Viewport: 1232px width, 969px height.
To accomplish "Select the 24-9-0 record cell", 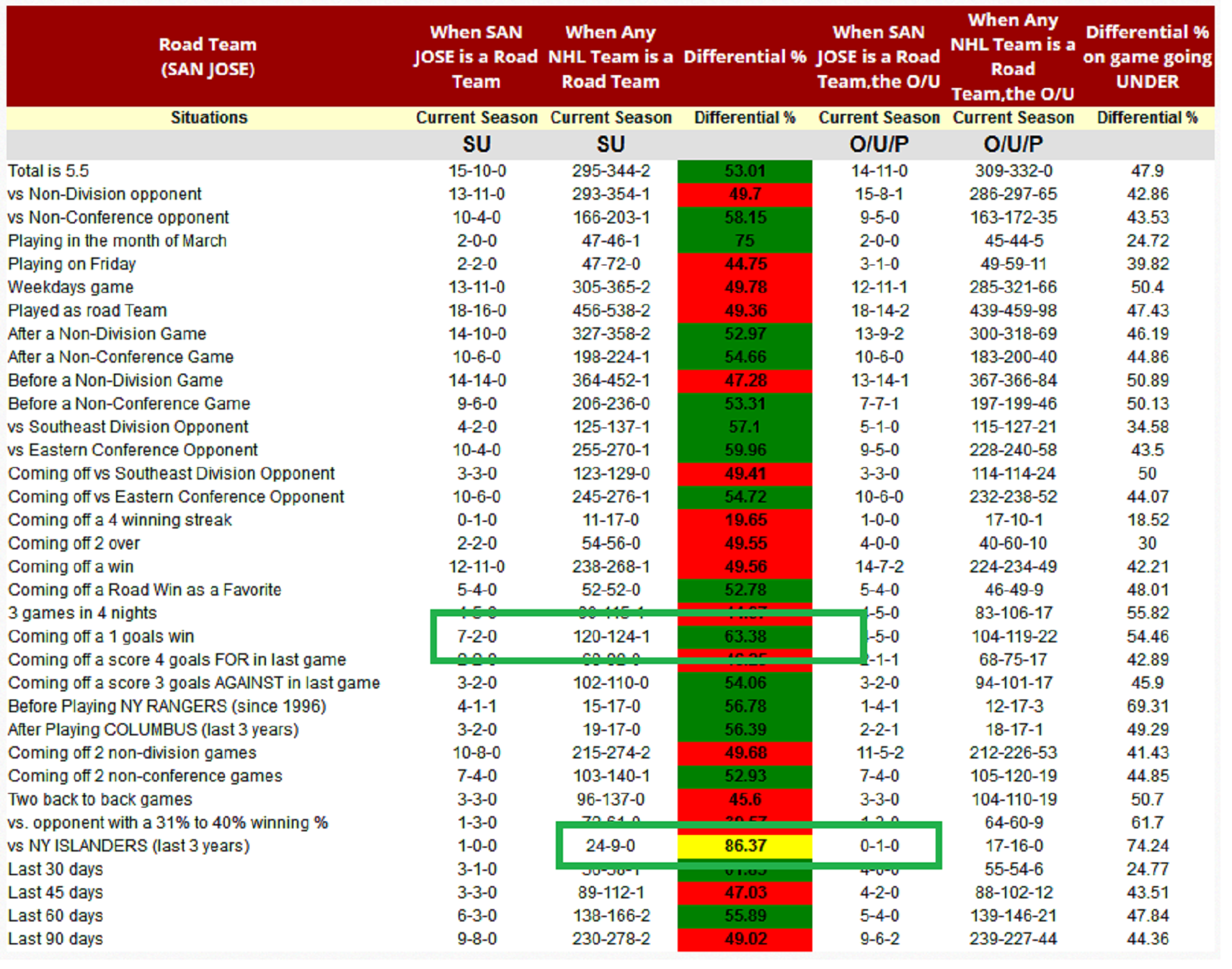I will [611, 846].
